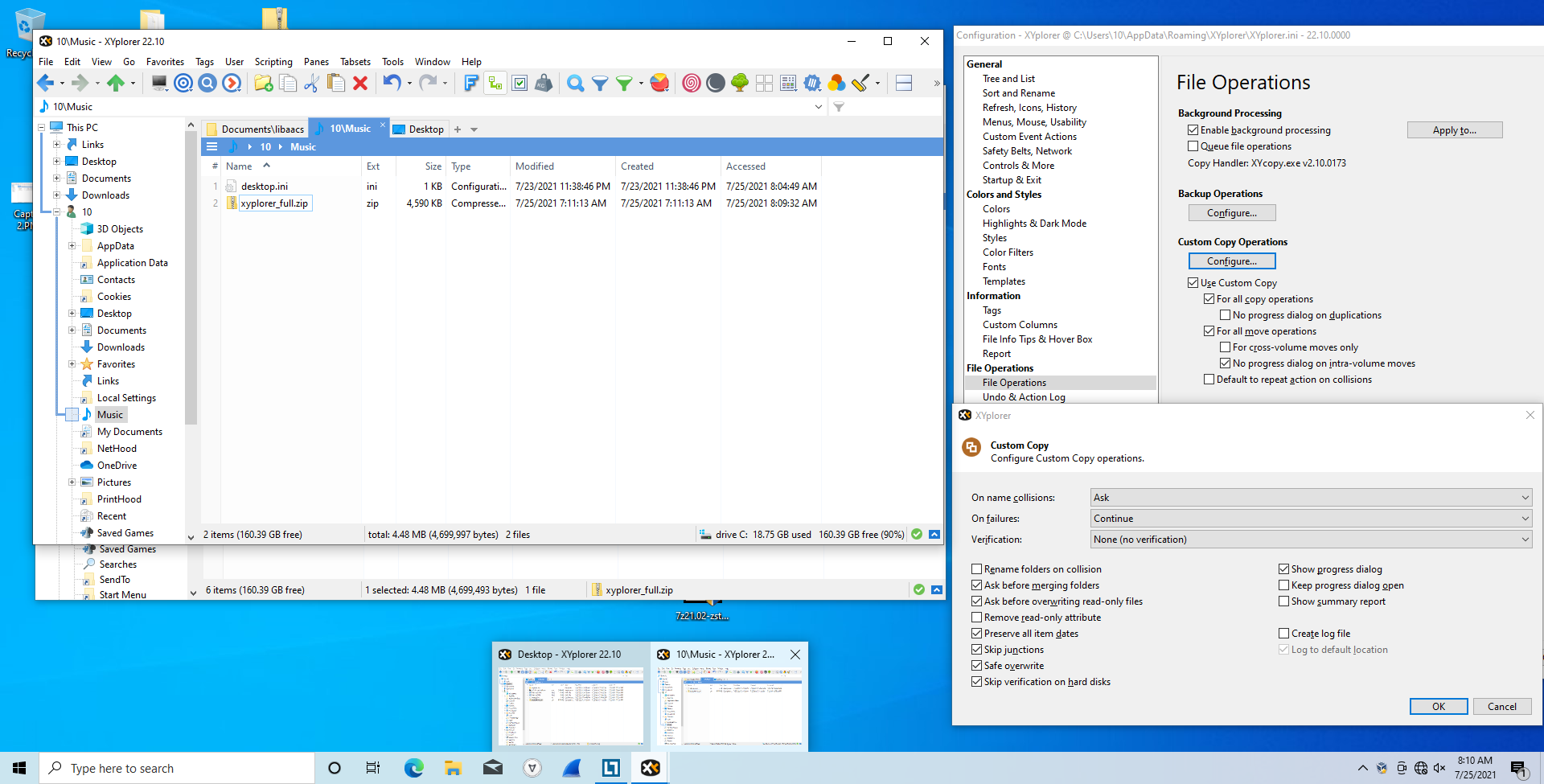Screen dimensions: 1544x784
Task: Open the Favorites menu
Action: point(165,62)
